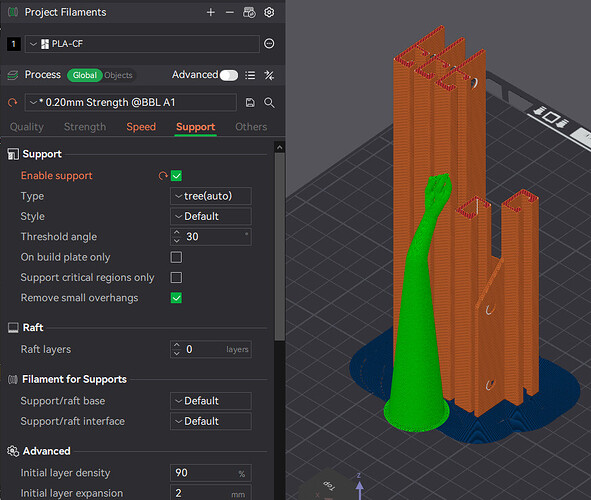Open the Others tab
The height and width of the screenshot is (500, 591).
[251, 127]
